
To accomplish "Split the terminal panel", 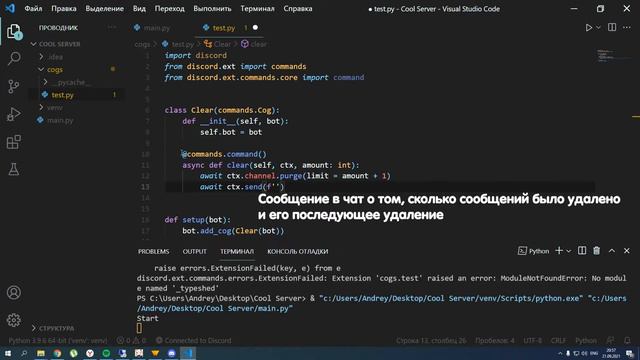I will tap(582, 251).
